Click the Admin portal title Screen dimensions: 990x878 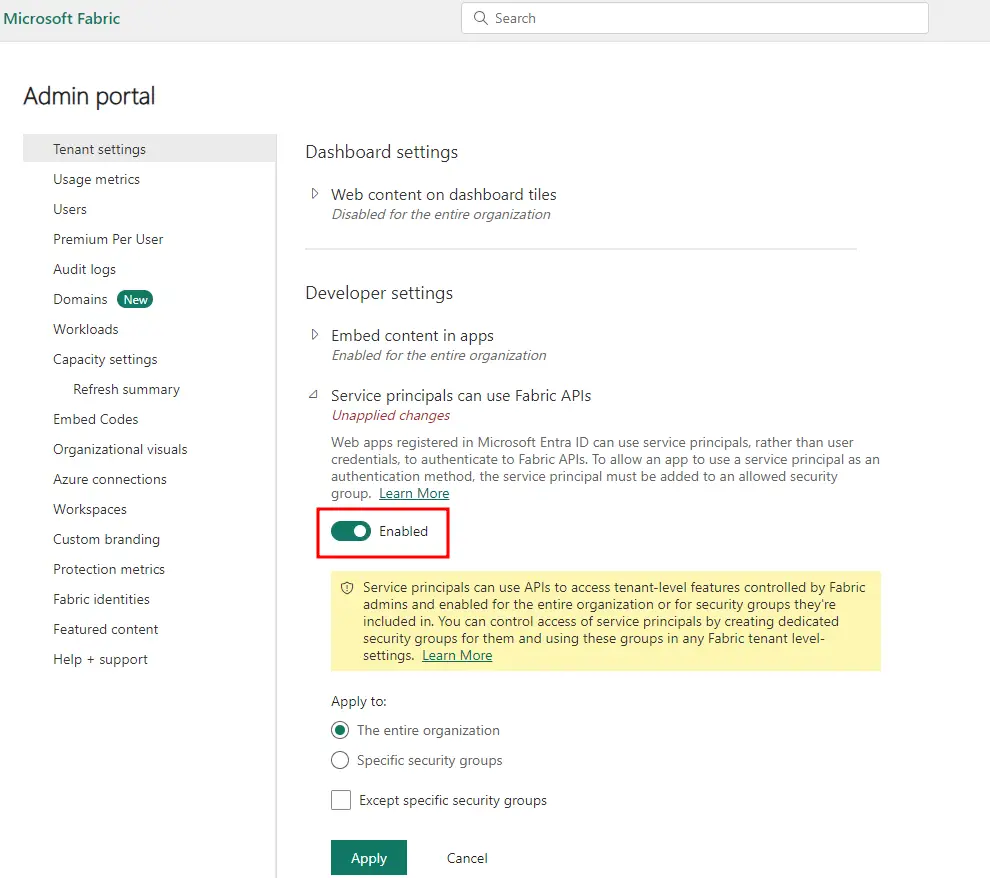click(89, 96)
